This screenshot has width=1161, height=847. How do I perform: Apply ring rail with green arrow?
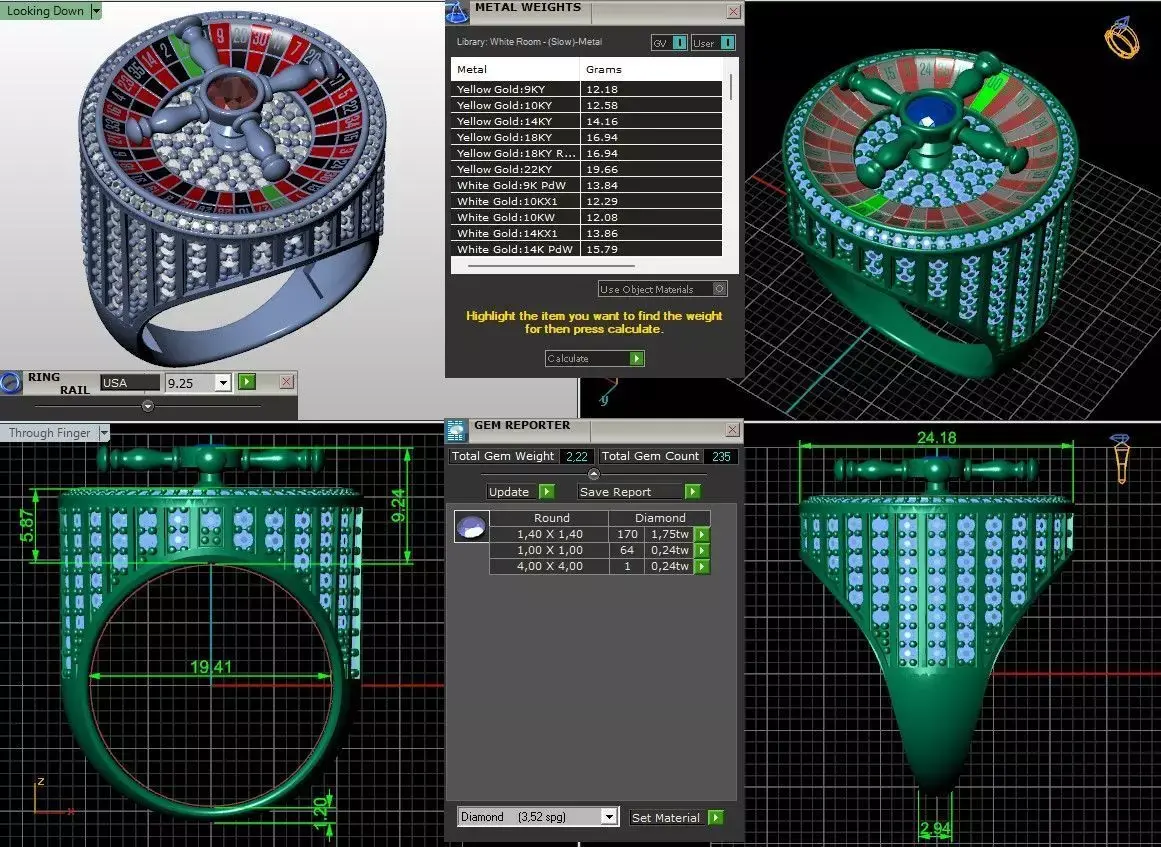pyautogui.click(x=247, y=382)
